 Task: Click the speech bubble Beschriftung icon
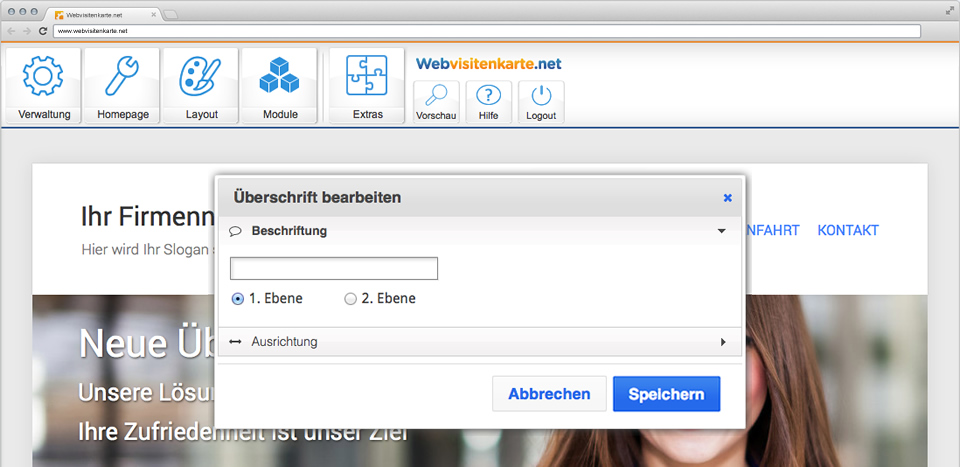click(x=235, y=231)
